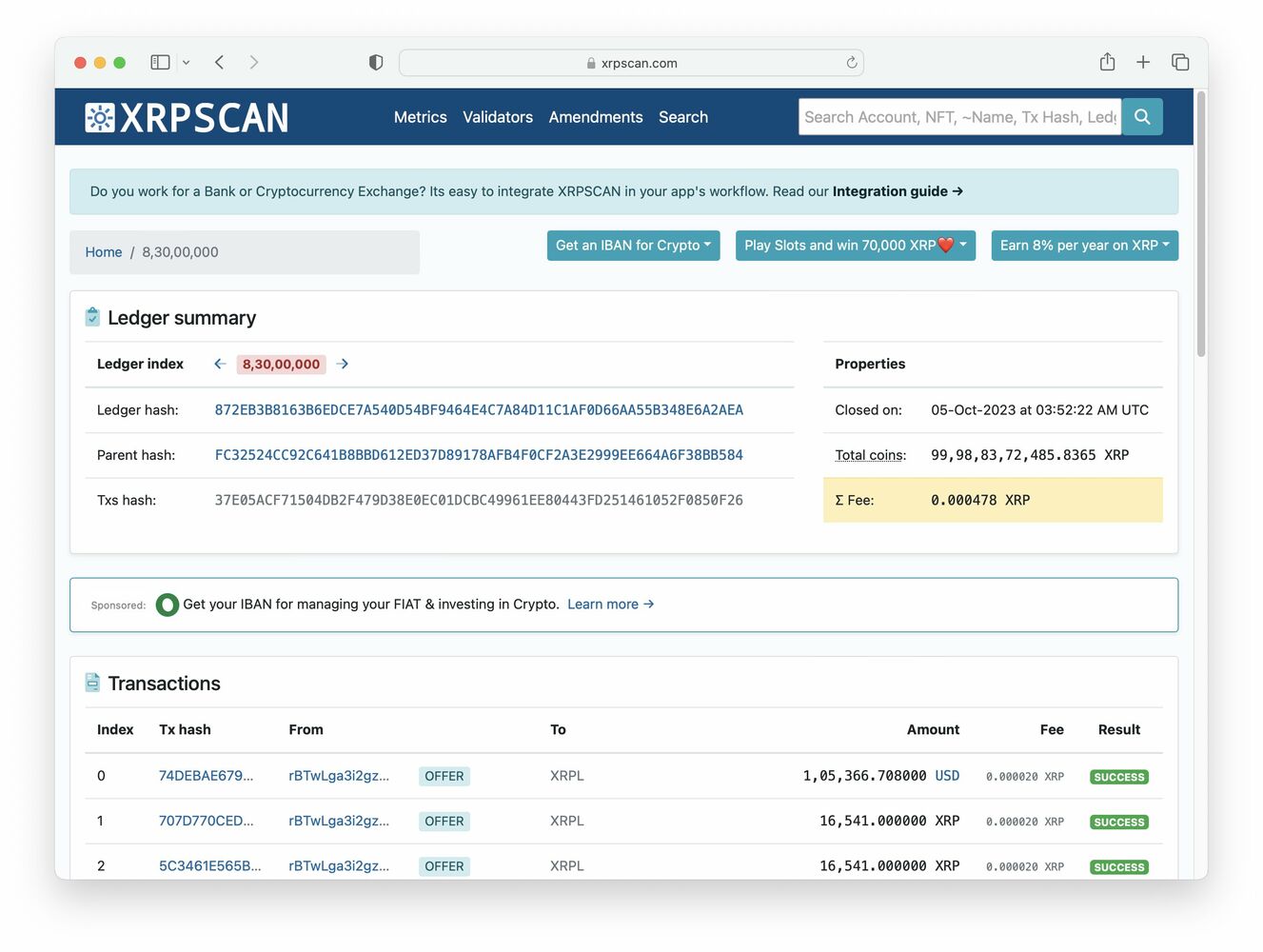Open the 'Play Slots and win 70,000 XRP' dropdown
The image size is (1263, 952).
(855, 246)
